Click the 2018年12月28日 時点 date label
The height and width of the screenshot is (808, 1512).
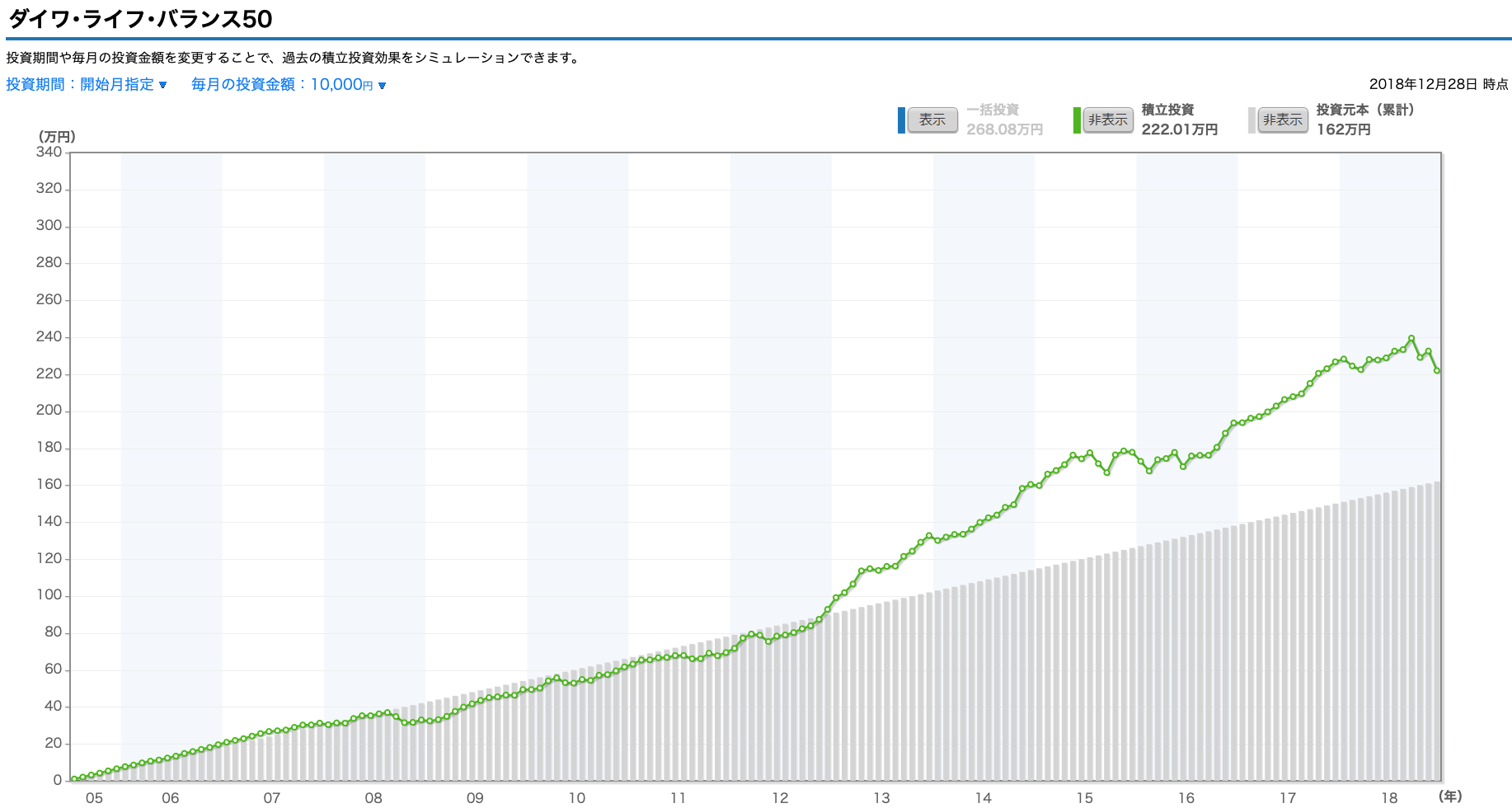point(1439,84)
